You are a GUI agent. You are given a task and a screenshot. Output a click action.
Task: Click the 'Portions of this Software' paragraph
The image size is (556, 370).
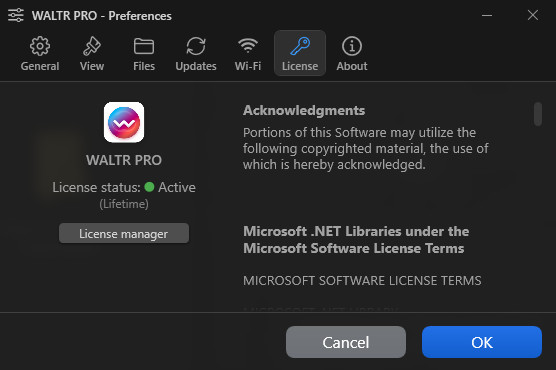click(366, 149)
